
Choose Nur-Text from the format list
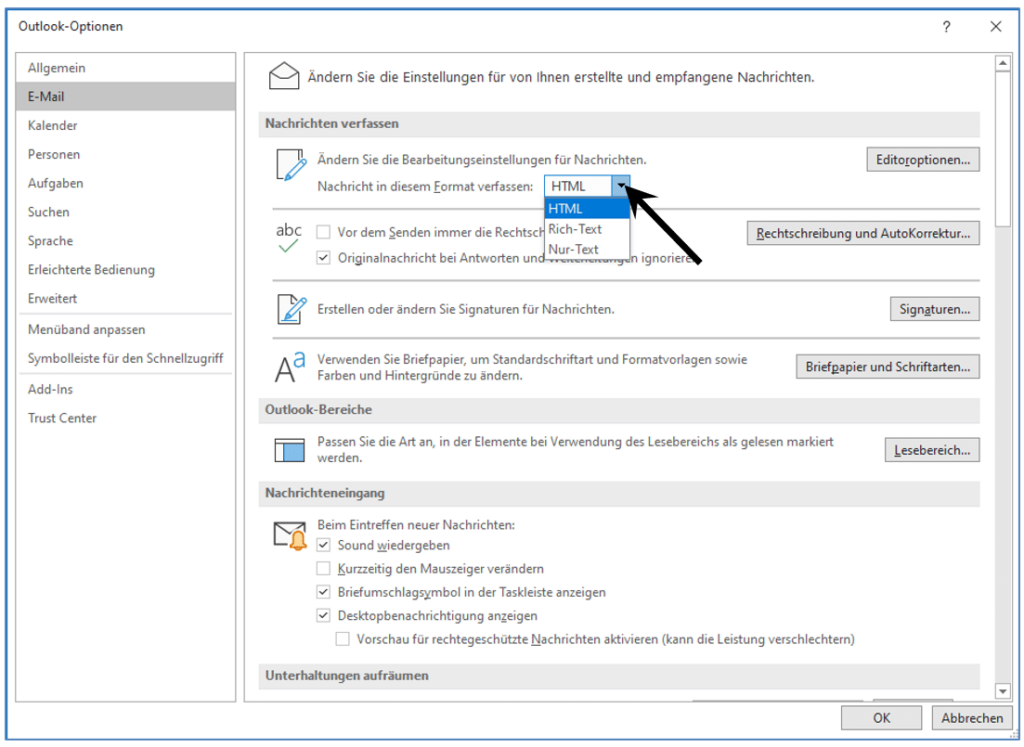coord(587,249)
